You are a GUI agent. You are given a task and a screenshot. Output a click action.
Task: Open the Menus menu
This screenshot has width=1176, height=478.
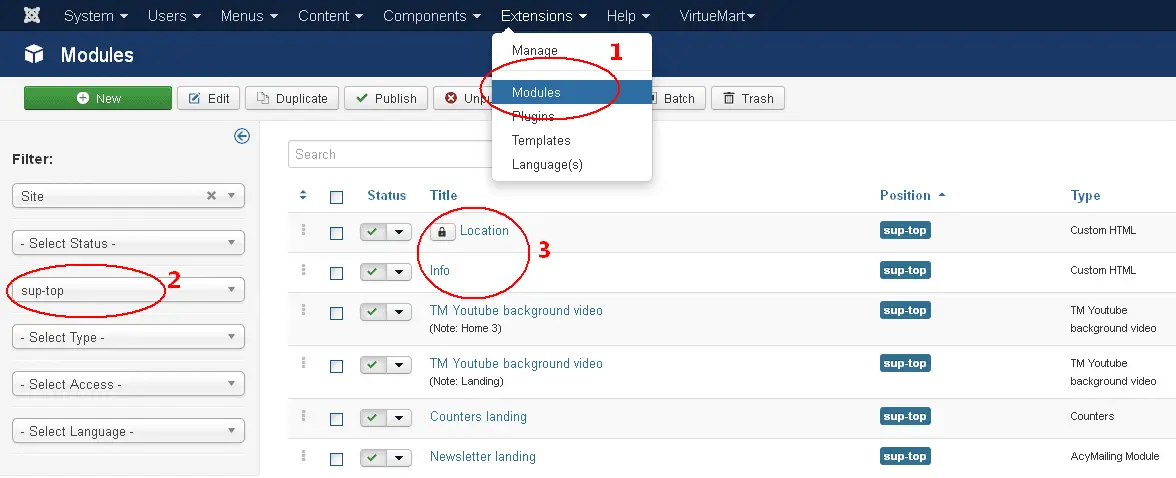tap(250, 16)
